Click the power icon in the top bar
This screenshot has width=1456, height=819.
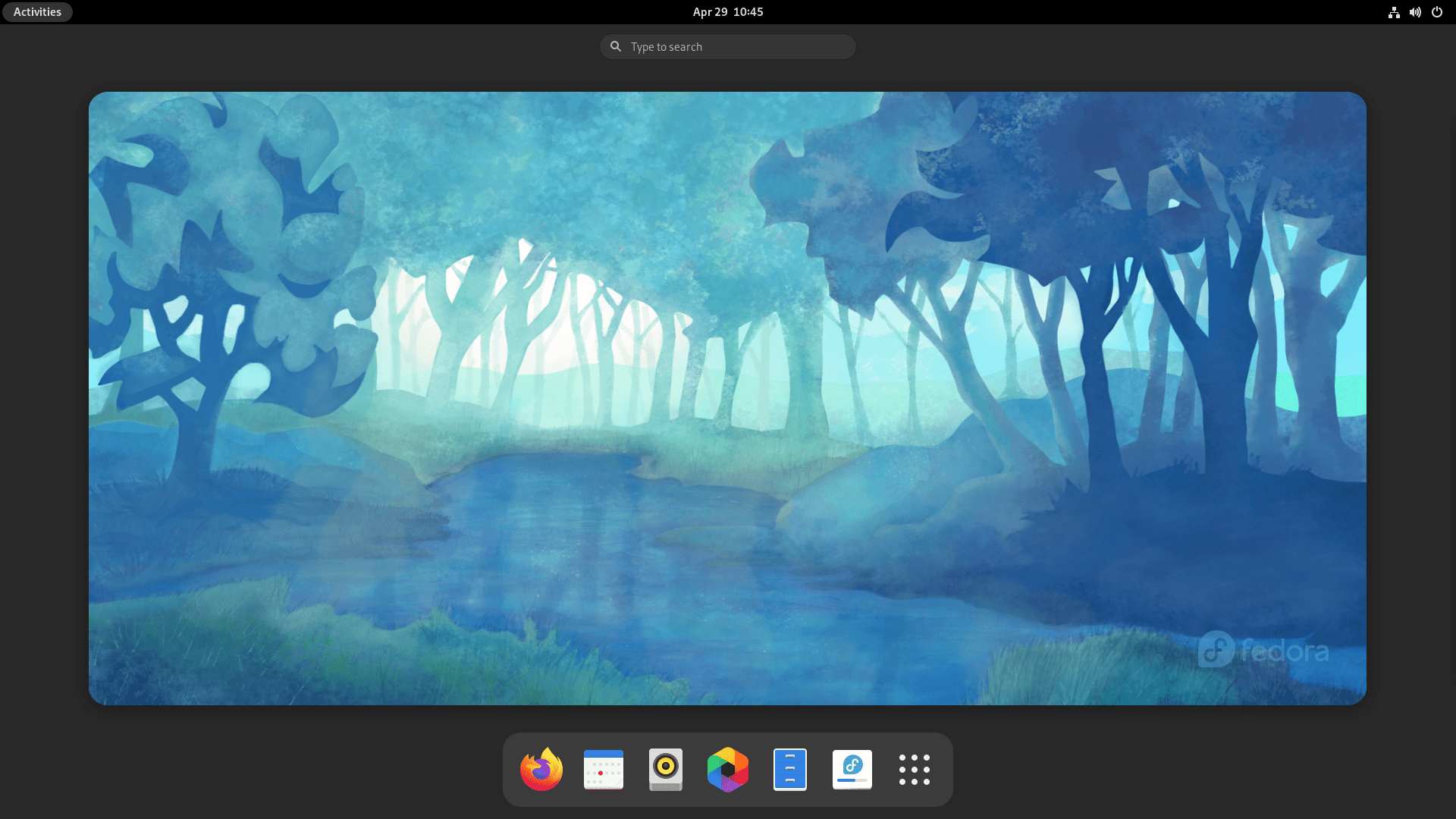(x=1437, y=12)
